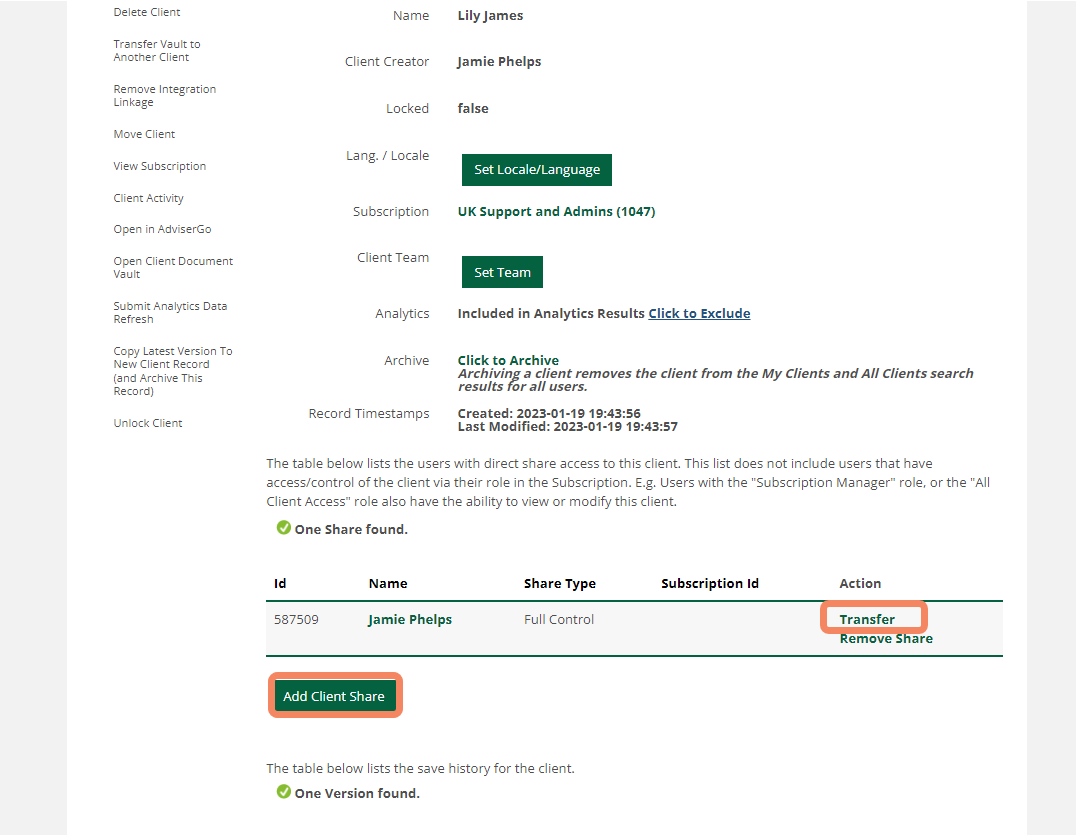The height and width of the screenshot is (835, 1076).
Task: Open Transfer Vault to Another Client
Action: pyautogui.click(x=157, y=51)
